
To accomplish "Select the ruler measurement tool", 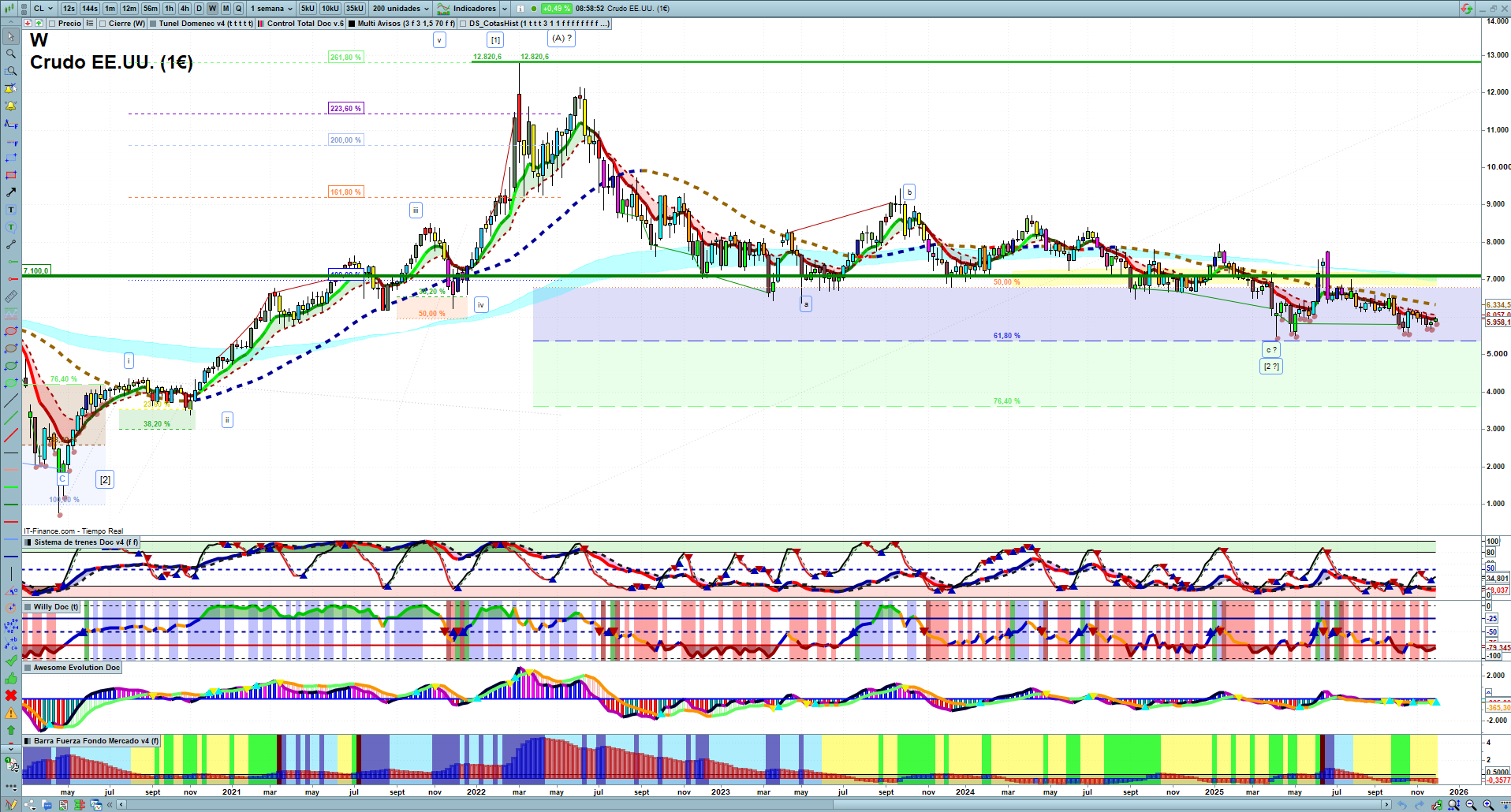I will 11,296.
